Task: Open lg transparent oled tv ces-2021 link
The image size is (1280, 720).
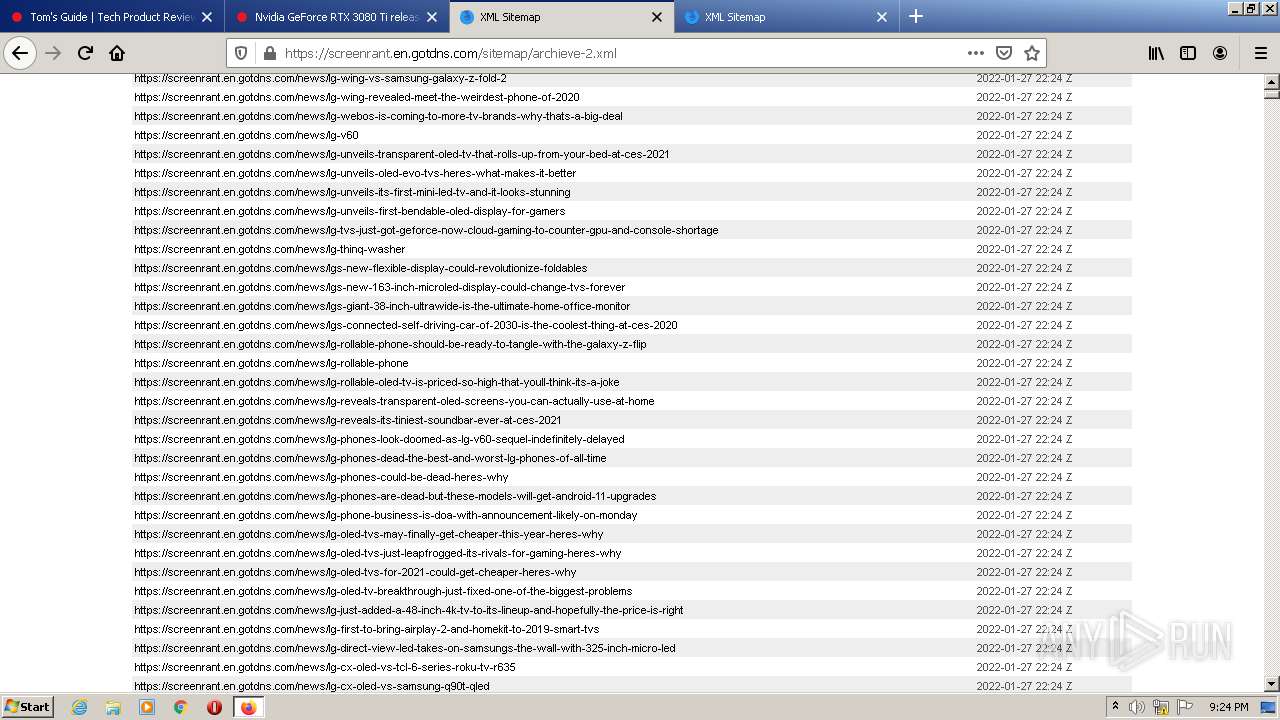Action: click(402, 154)
